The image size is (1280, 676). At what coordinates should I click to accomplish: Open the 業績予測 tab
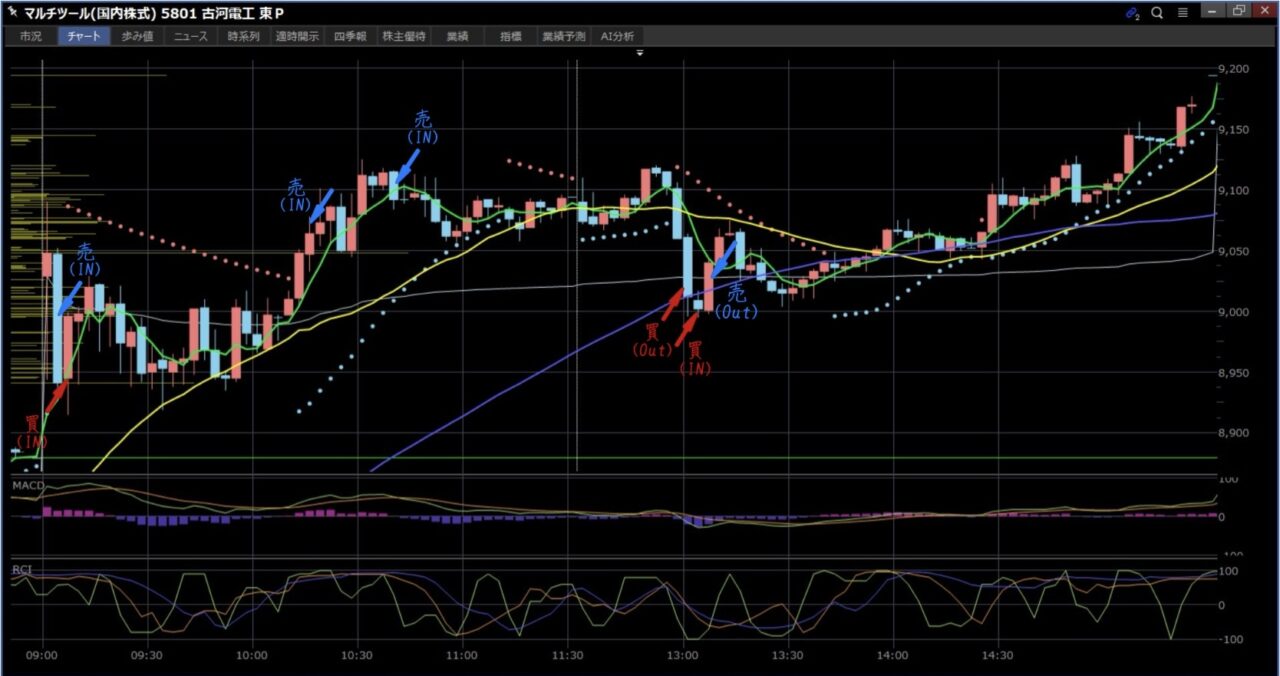tap(563, 36)
